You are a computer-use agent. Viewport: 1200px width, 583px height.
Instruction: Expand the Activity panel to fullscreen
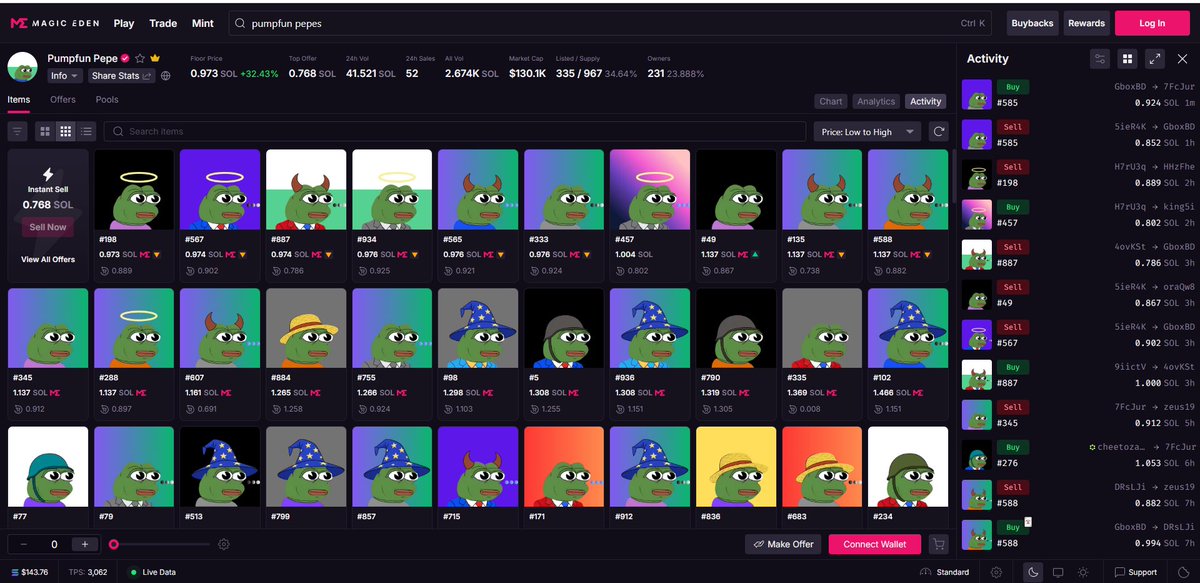coord(1154,59)
